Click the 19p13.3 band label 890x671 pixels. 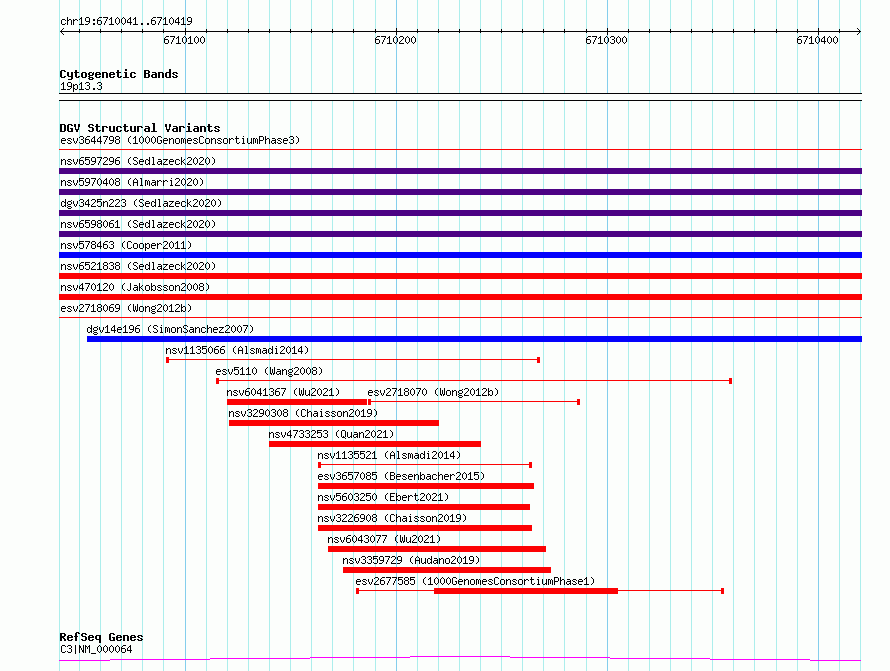point(81,86)
